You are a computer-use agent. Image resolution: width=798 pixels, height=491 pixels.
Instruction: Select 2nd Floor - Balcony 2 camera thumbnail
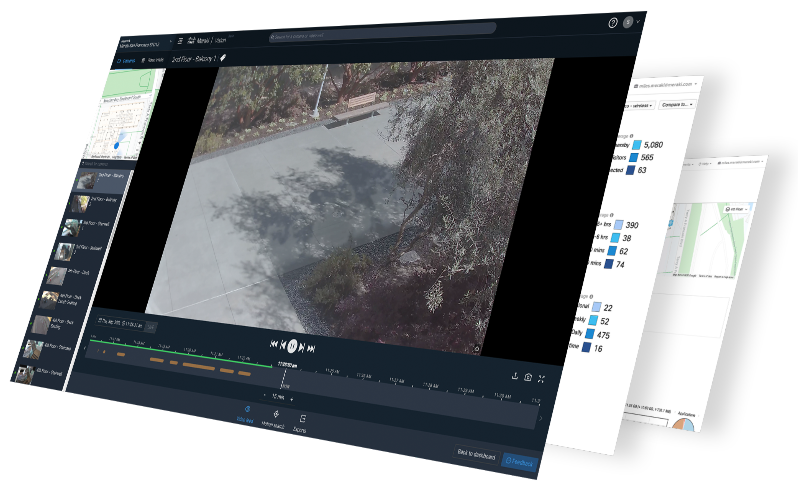[80, 204]
